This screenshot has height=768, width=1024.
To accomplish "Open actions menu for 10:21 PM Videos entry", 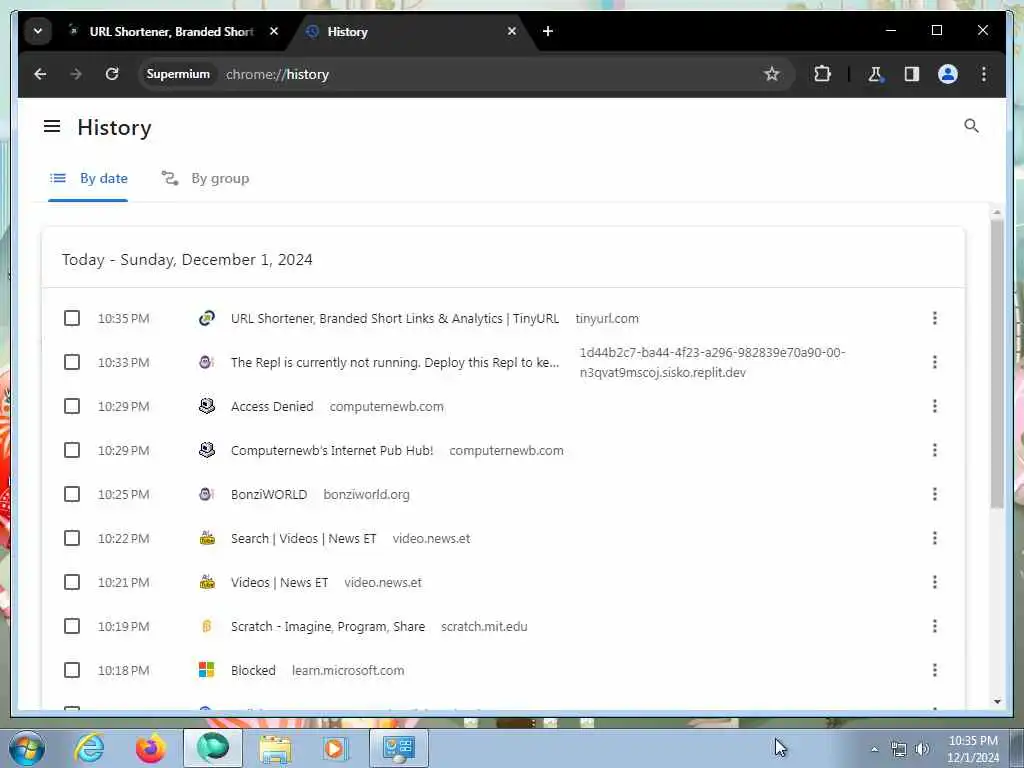I will click(935, 582).
